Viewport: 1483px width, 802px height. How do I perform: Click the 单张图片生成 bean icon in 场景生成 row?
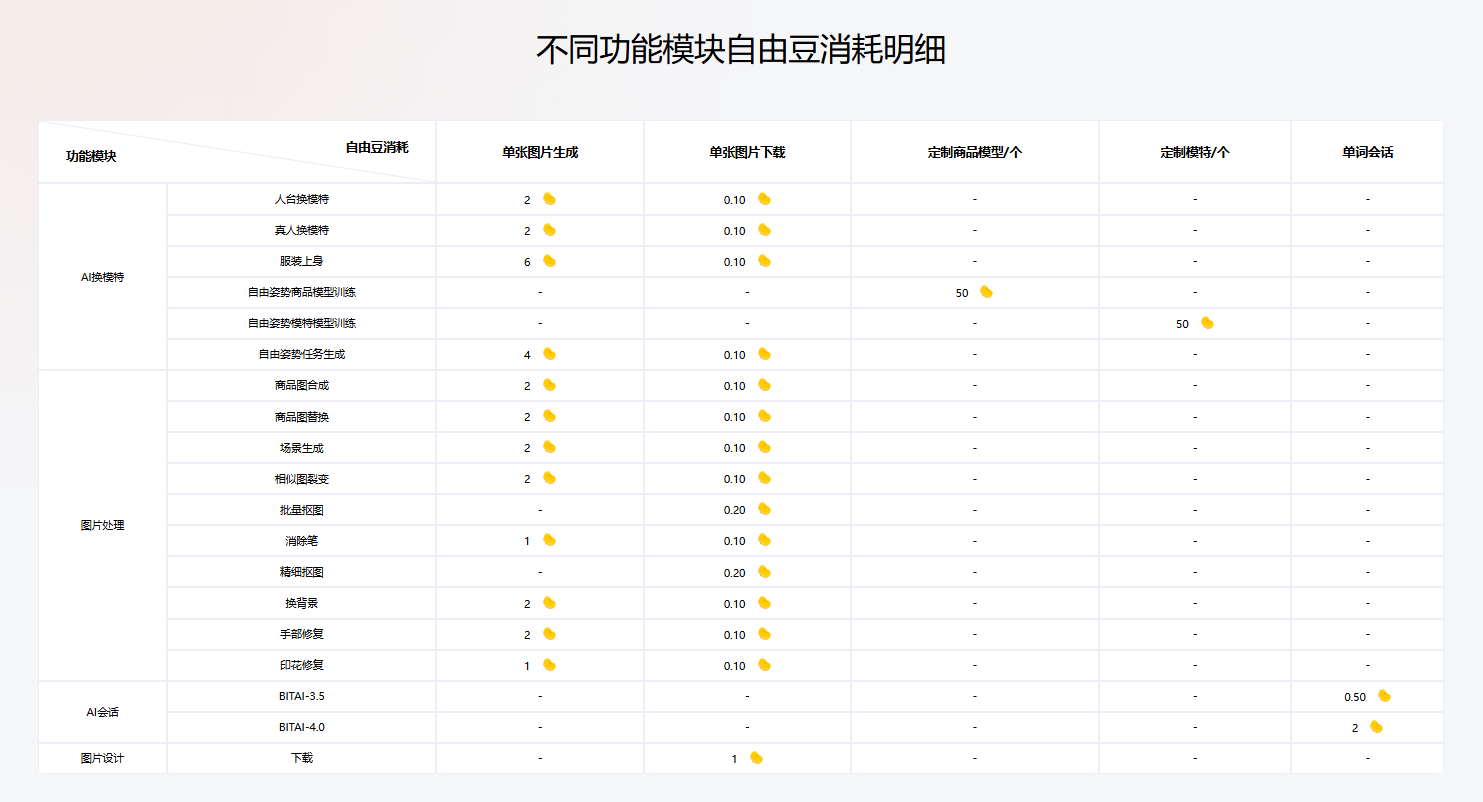tap(549, 447)
